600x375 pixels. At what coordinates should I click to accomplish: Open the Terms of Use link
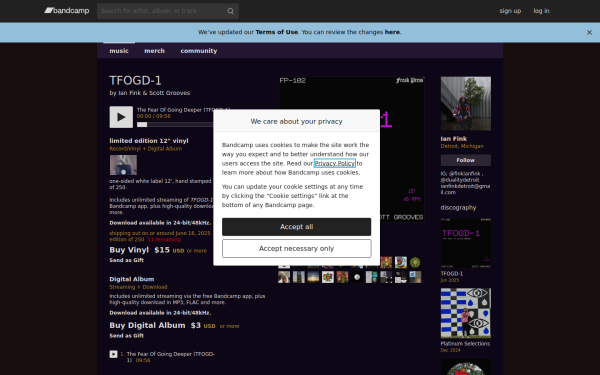click(x=276, y=32)
